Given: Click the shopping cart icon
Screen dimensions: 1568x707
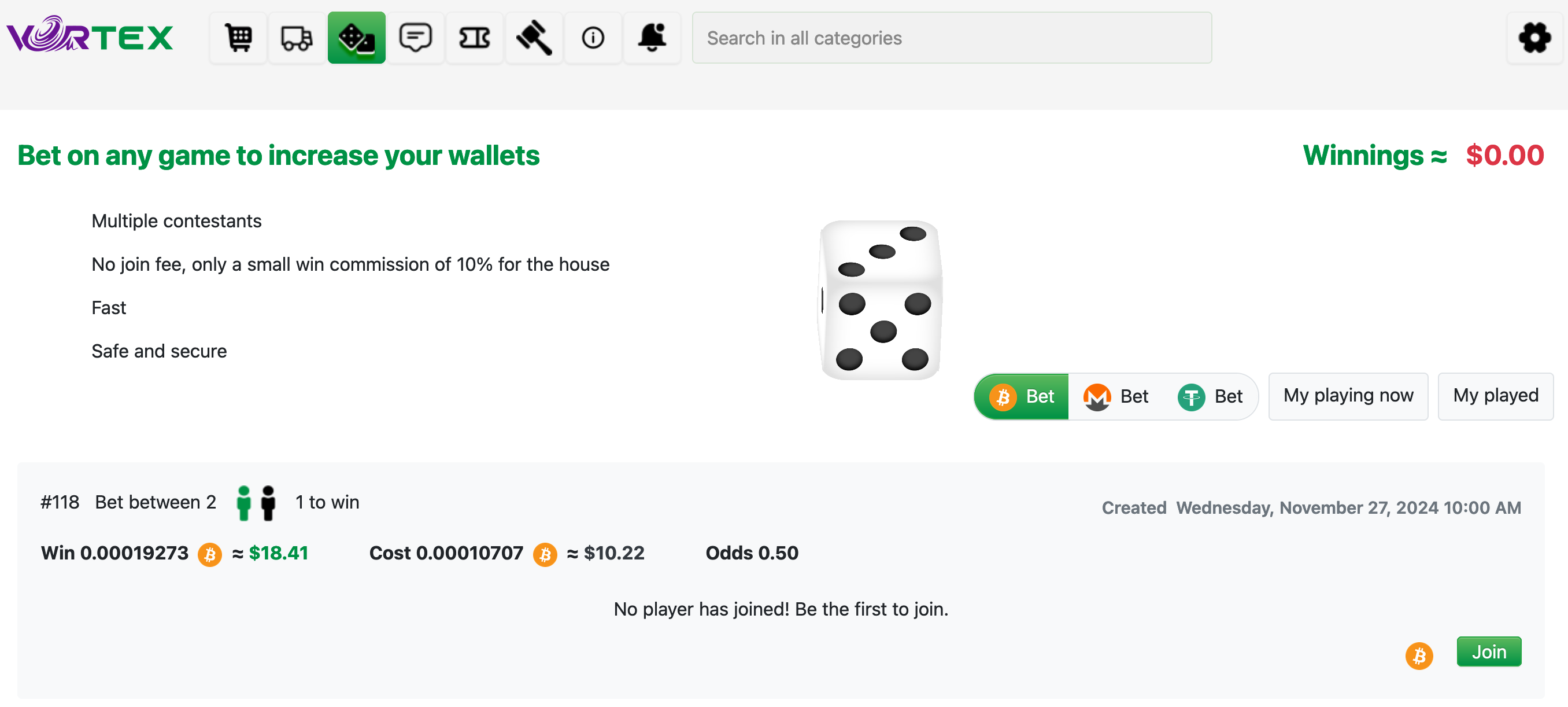Looking at the screenshot, I should 237,39.
